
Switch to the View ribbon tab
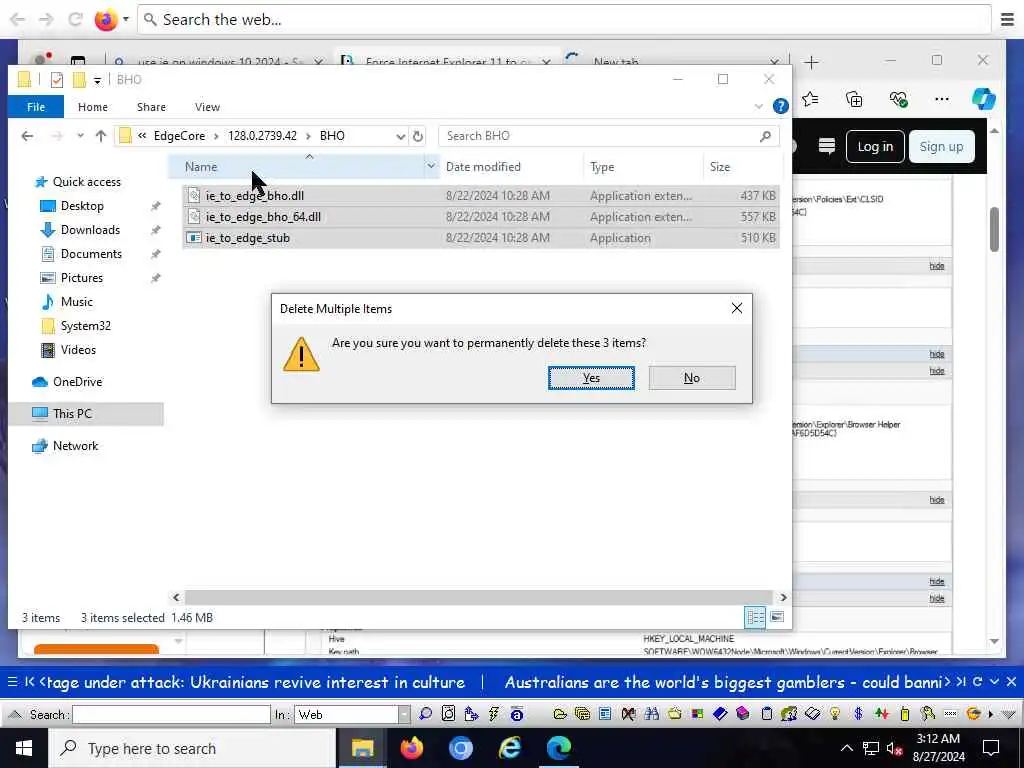(x=207, y=107)
